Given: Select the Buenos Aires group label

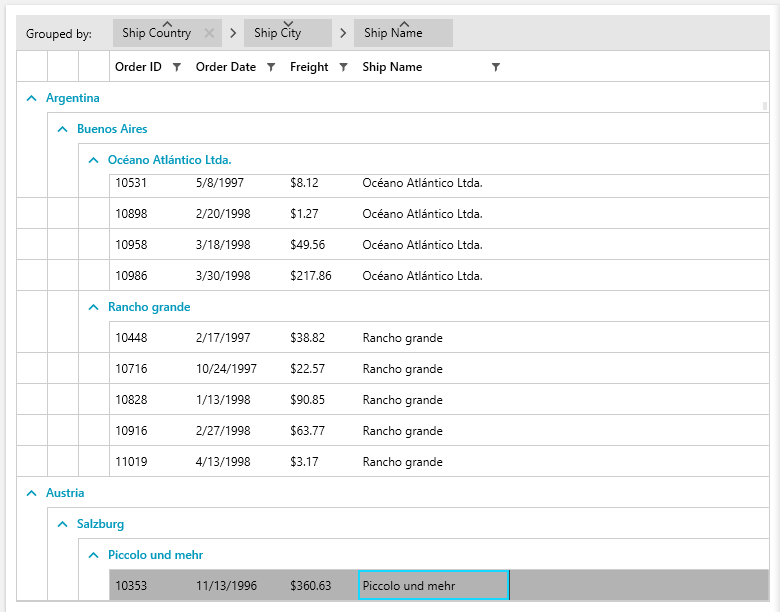Looking at the screenshot, I should (112, 129).
